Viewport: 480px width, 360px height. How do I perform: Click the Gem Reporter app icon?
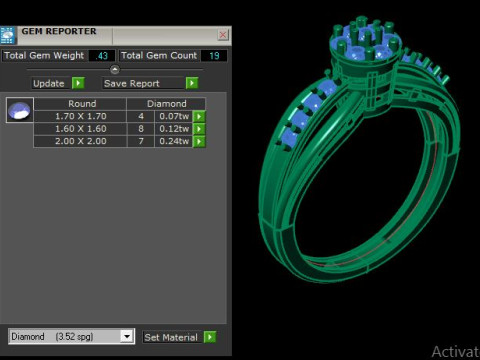click(8, 35)
